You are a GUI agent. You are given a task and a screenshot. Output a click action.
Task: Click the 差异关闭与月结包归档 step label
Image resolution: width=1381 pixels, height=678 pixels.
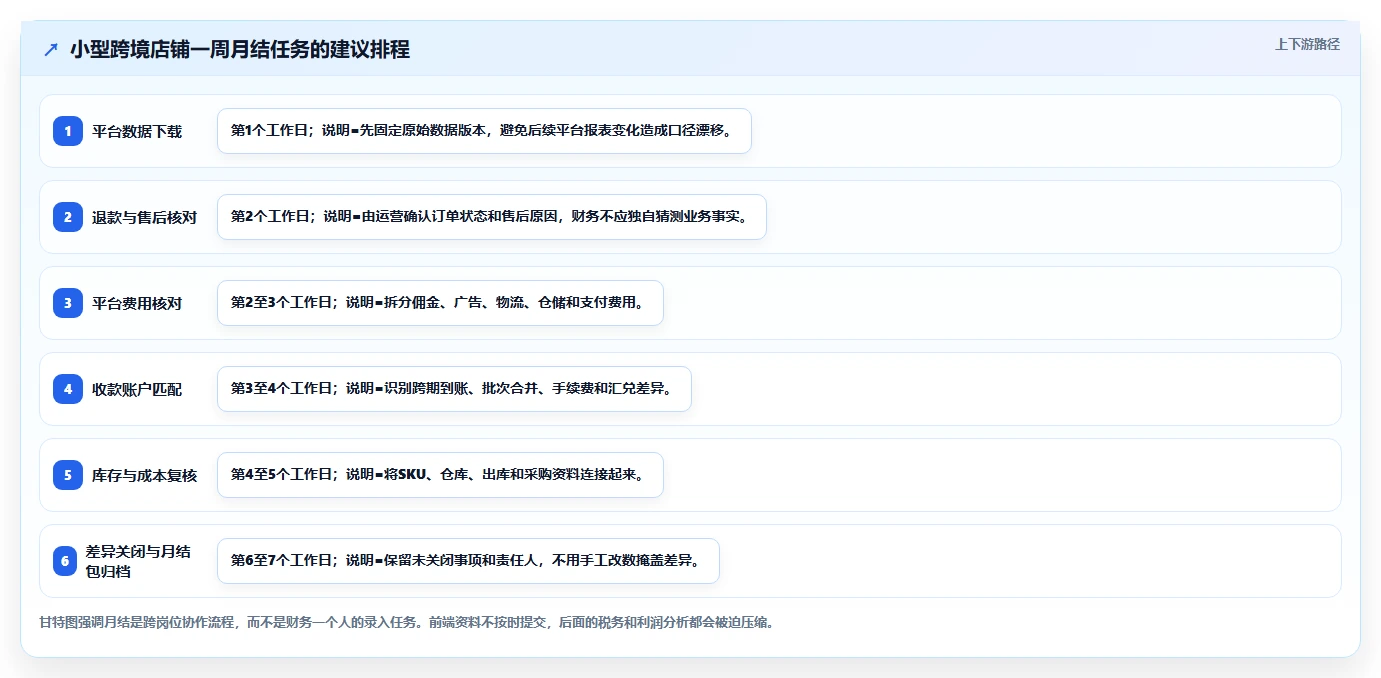(x=139, y=561)
